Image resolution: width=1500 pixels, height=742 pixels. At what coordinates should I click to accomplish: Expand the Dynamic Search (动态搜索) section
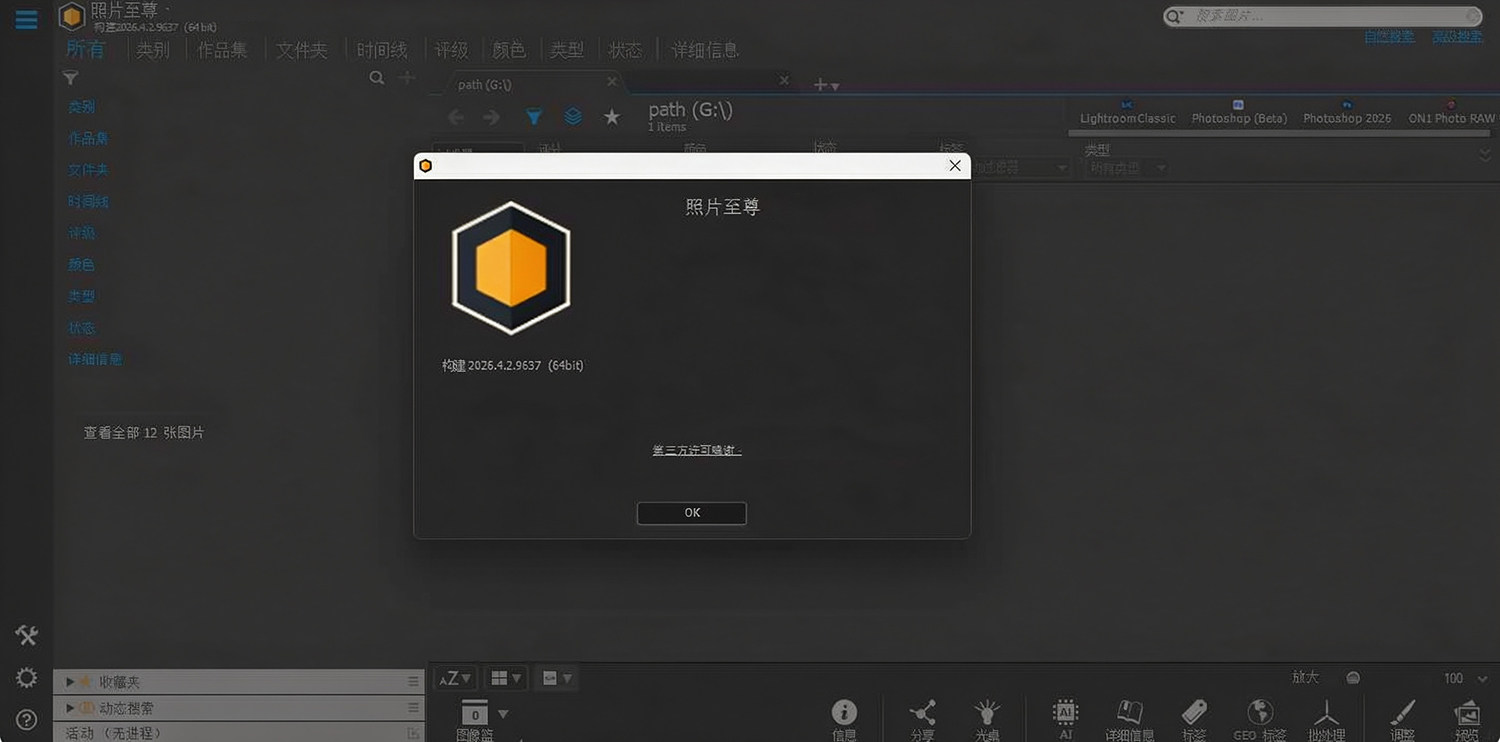[70, 707]
